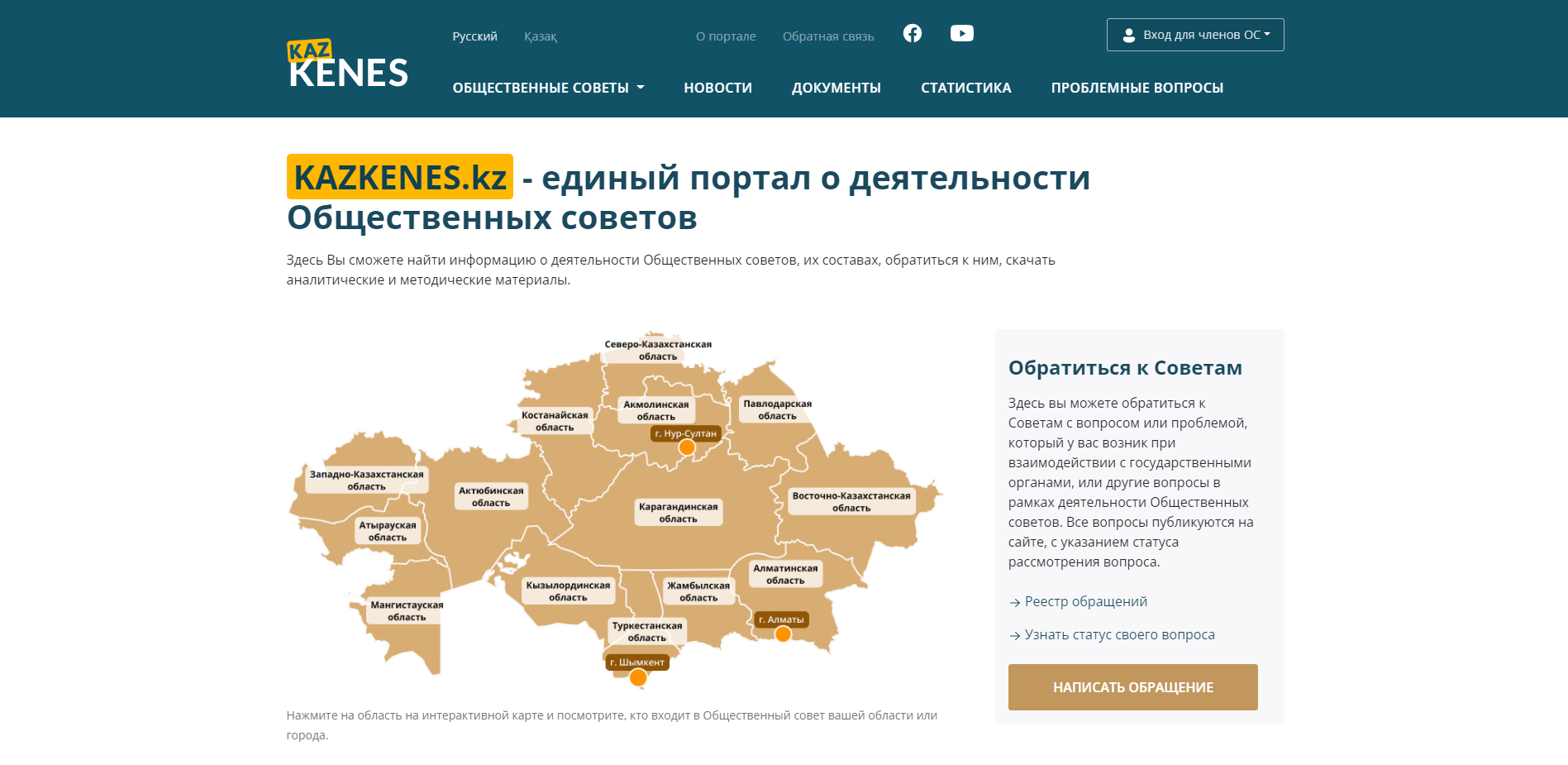Go to the Новости menu item

click(x=717, y=88)
